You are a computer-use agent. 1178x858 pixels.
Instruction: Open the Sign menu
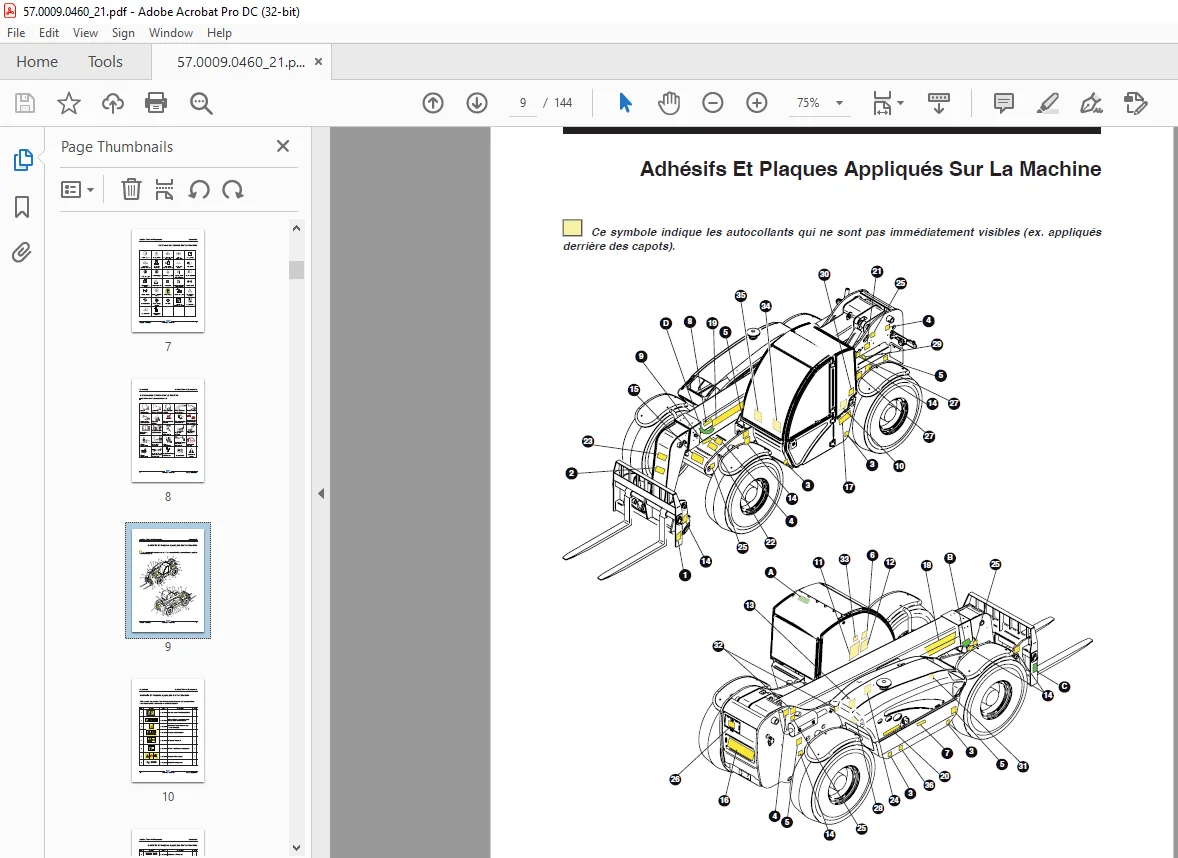pyautogui.click(x=123, y=33)
